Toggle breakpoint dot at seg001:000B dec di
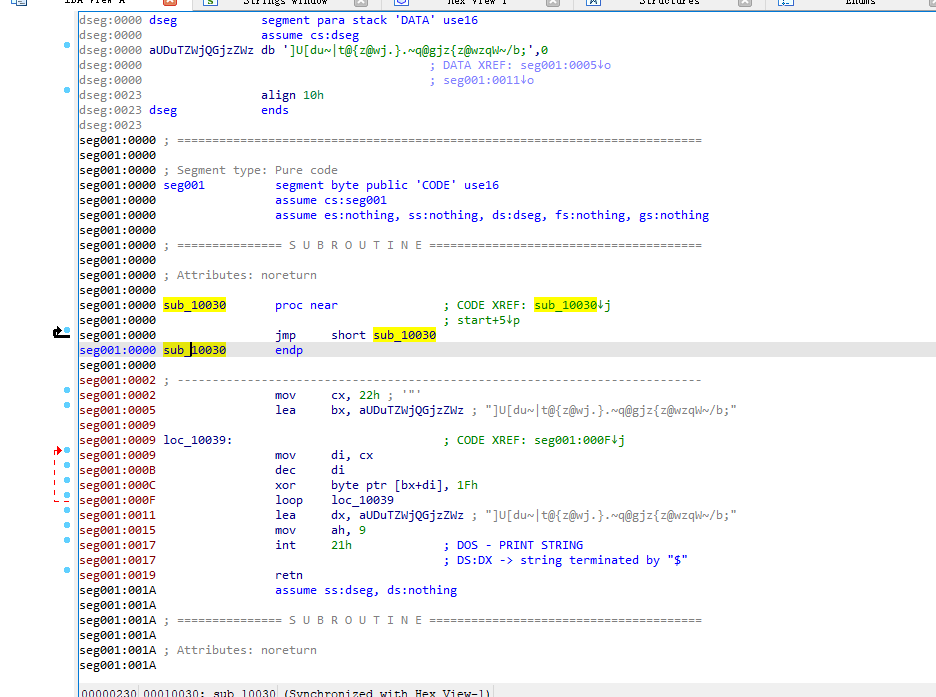Viewport: 936px width, 697px height. [67, 465]
